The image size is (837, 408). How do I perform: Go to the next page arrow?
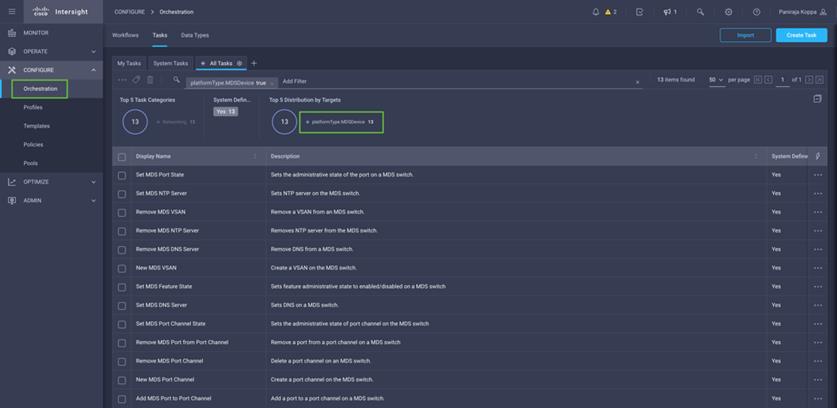coord(809,80)
